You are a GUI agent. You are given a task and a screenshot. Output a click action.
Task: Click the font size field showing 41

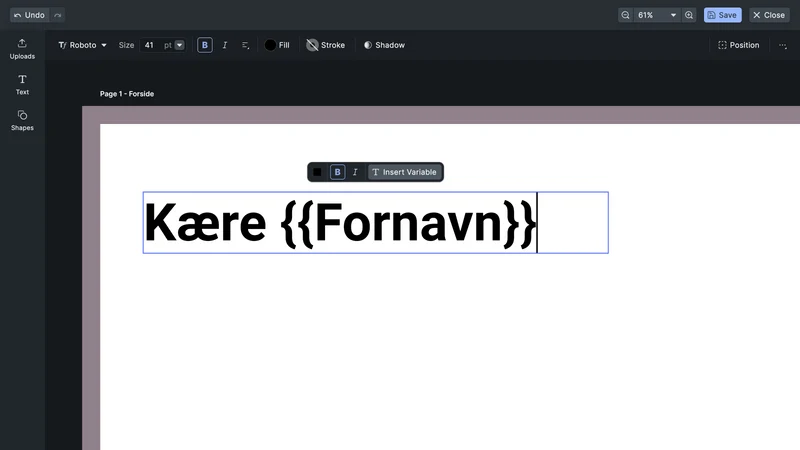pos(151,45)
